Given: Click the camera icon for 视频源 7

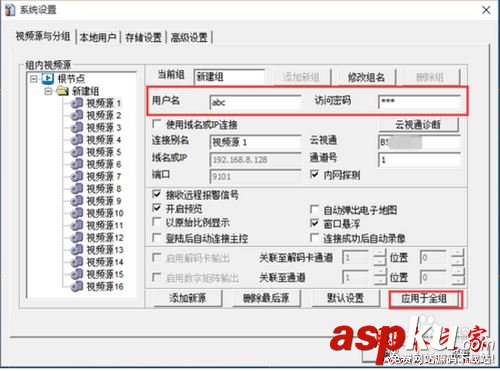Looking at the screenshot, I should [77, 176].
